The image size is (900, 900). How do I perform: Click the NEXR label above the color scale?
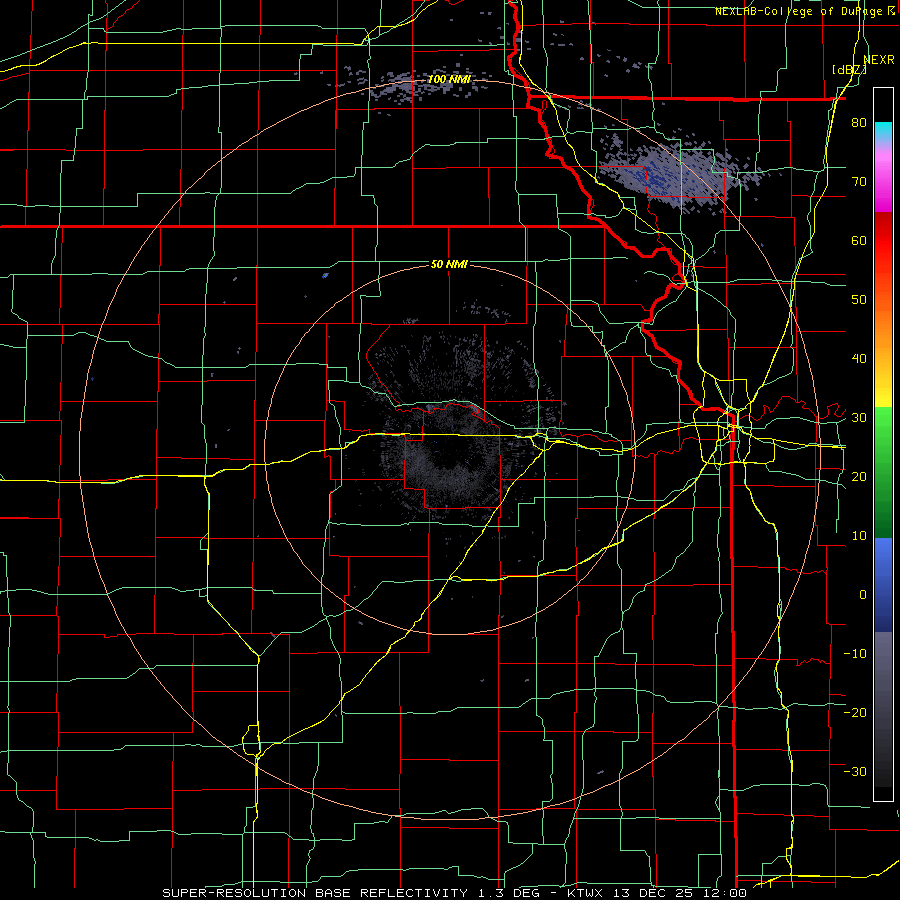tap(879, 59)
